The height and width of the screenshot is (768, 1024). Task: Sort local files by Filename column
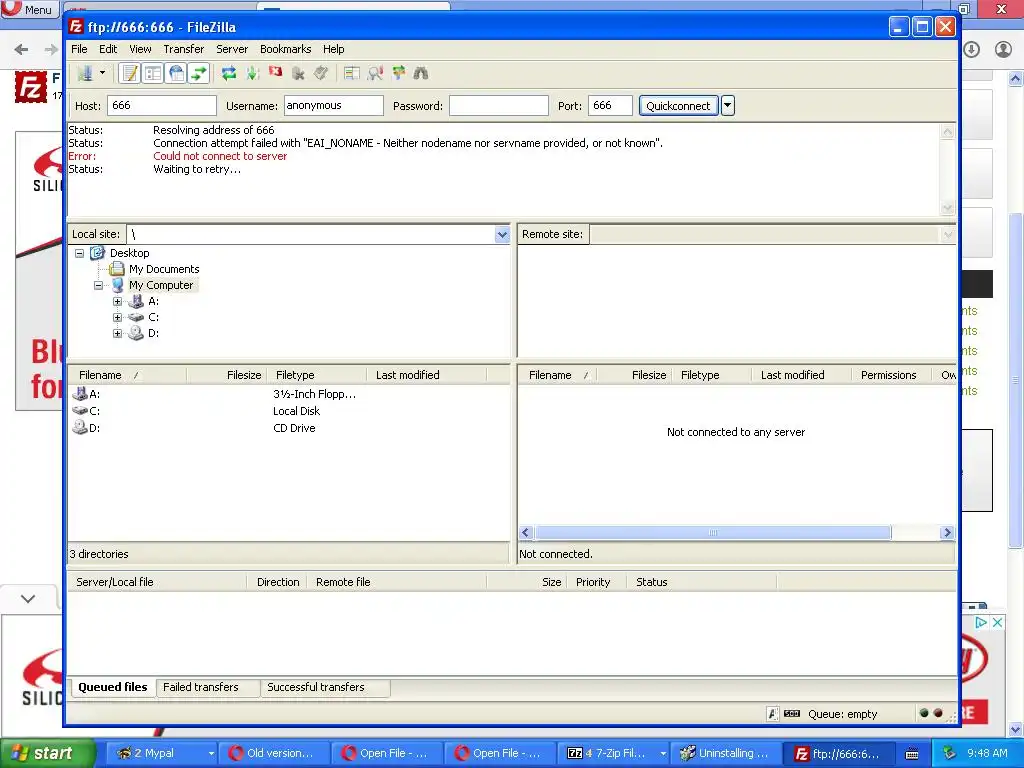pyautogui.click(x=127, y=375)
